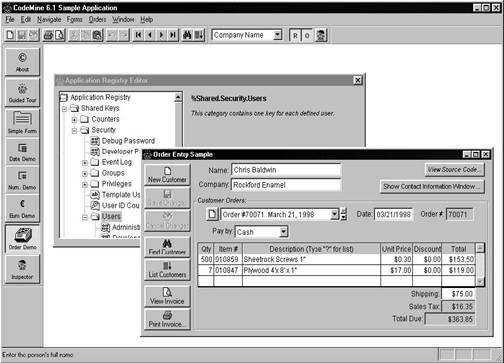Open the Edit menu
504x363 pixels.
[x=26, y=20]
